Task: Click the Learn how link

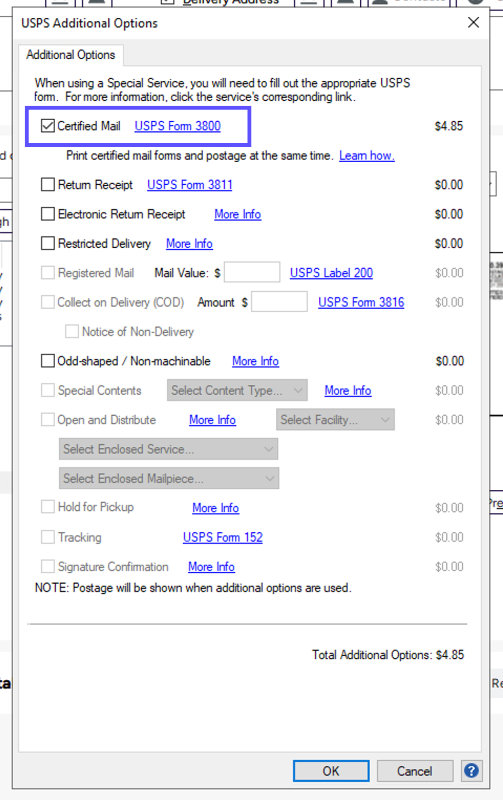Action: (x=367, y=156)
